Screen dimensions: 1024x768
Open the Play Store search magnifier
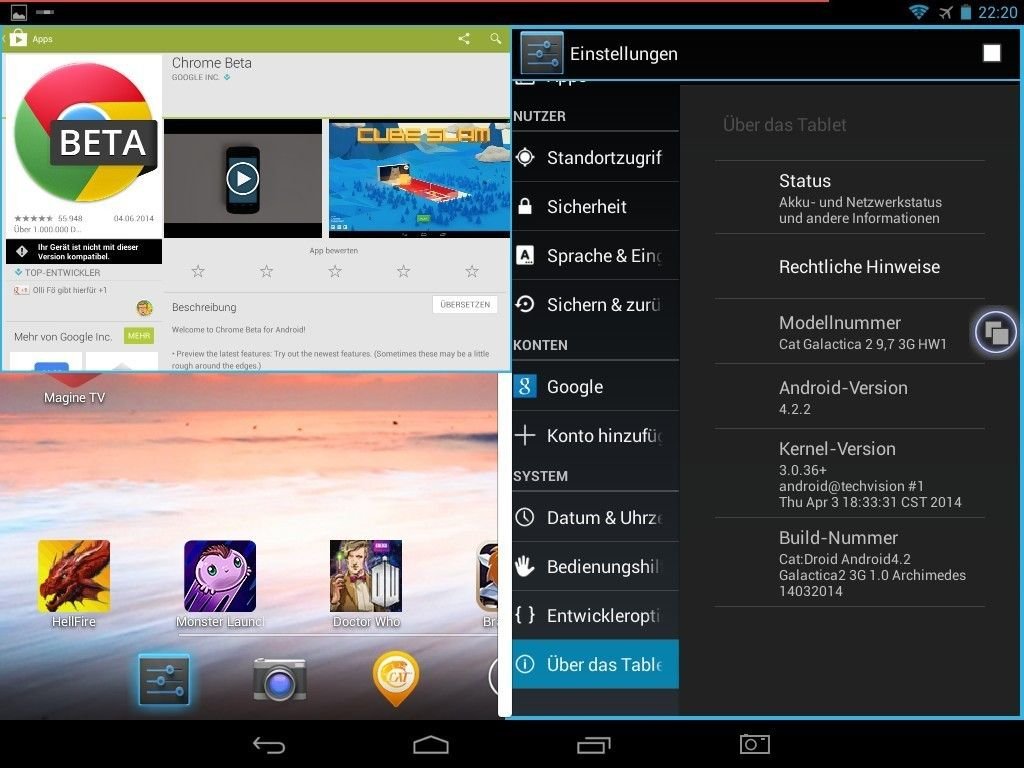pos(496,39)
